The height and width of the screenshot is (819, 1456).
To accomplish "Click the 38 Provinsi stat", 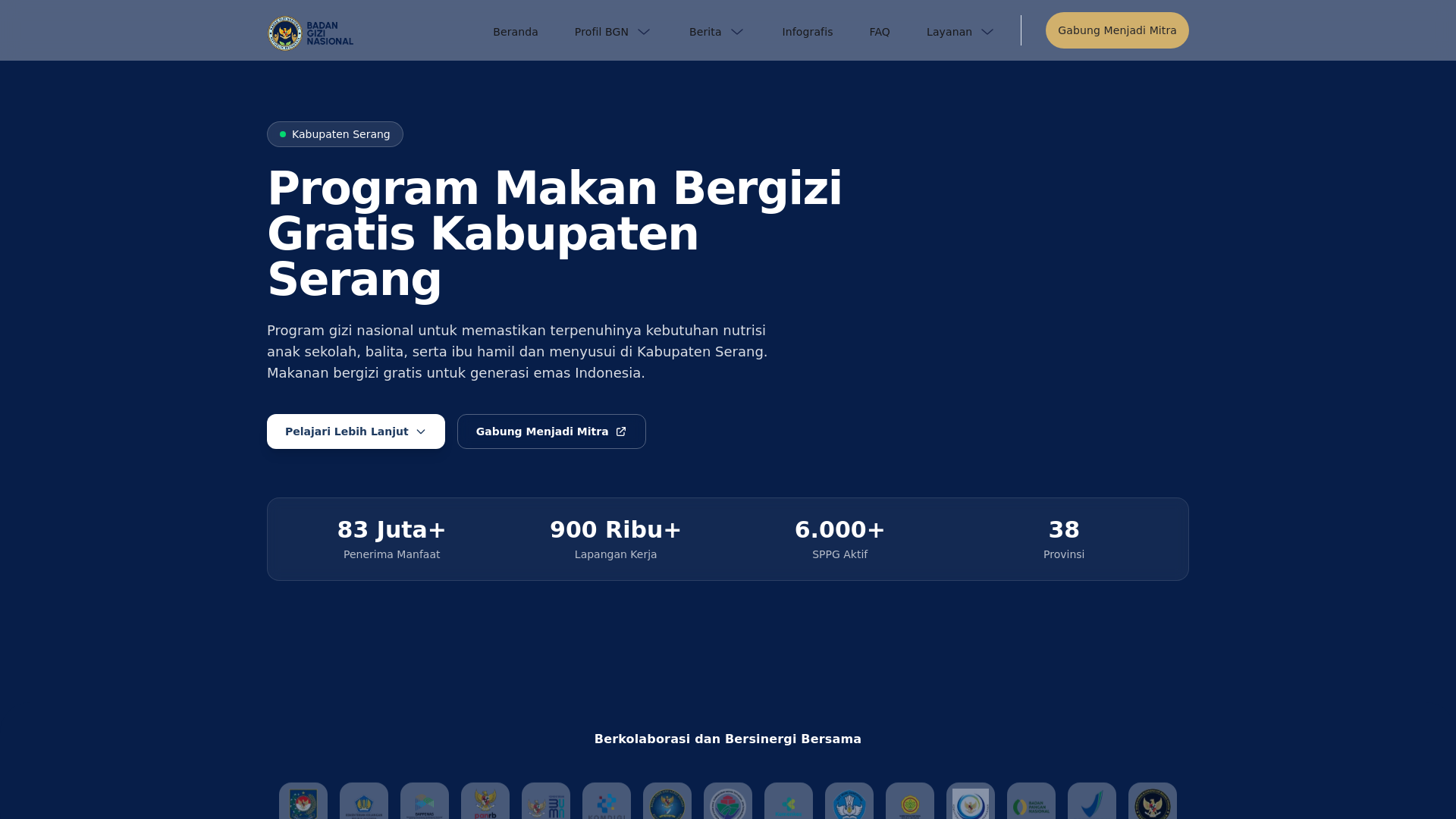I will [1064, 539].
